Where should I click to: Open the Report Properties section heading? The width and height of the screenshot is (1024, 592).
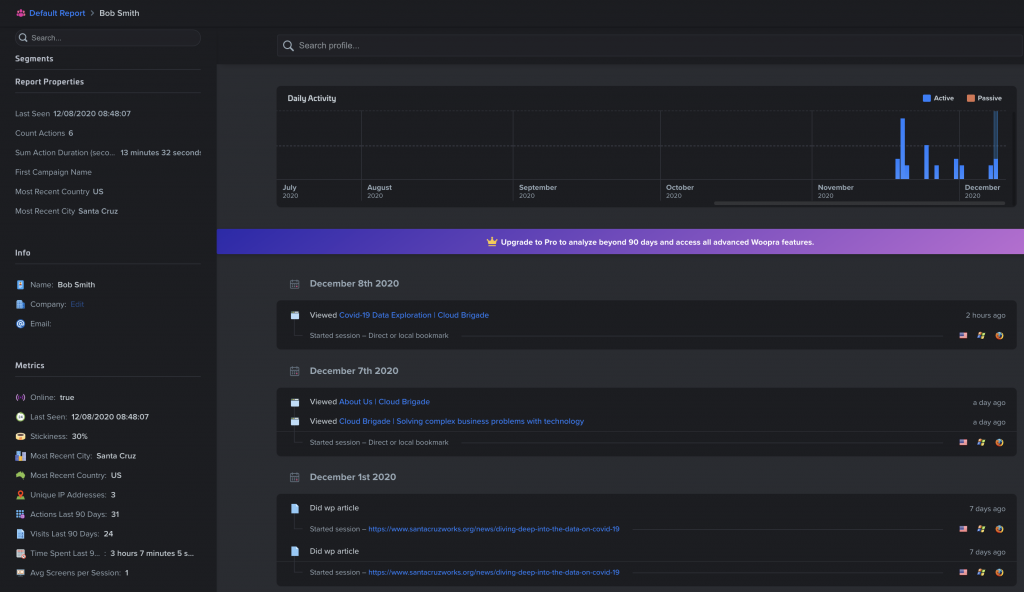point(50,82)
